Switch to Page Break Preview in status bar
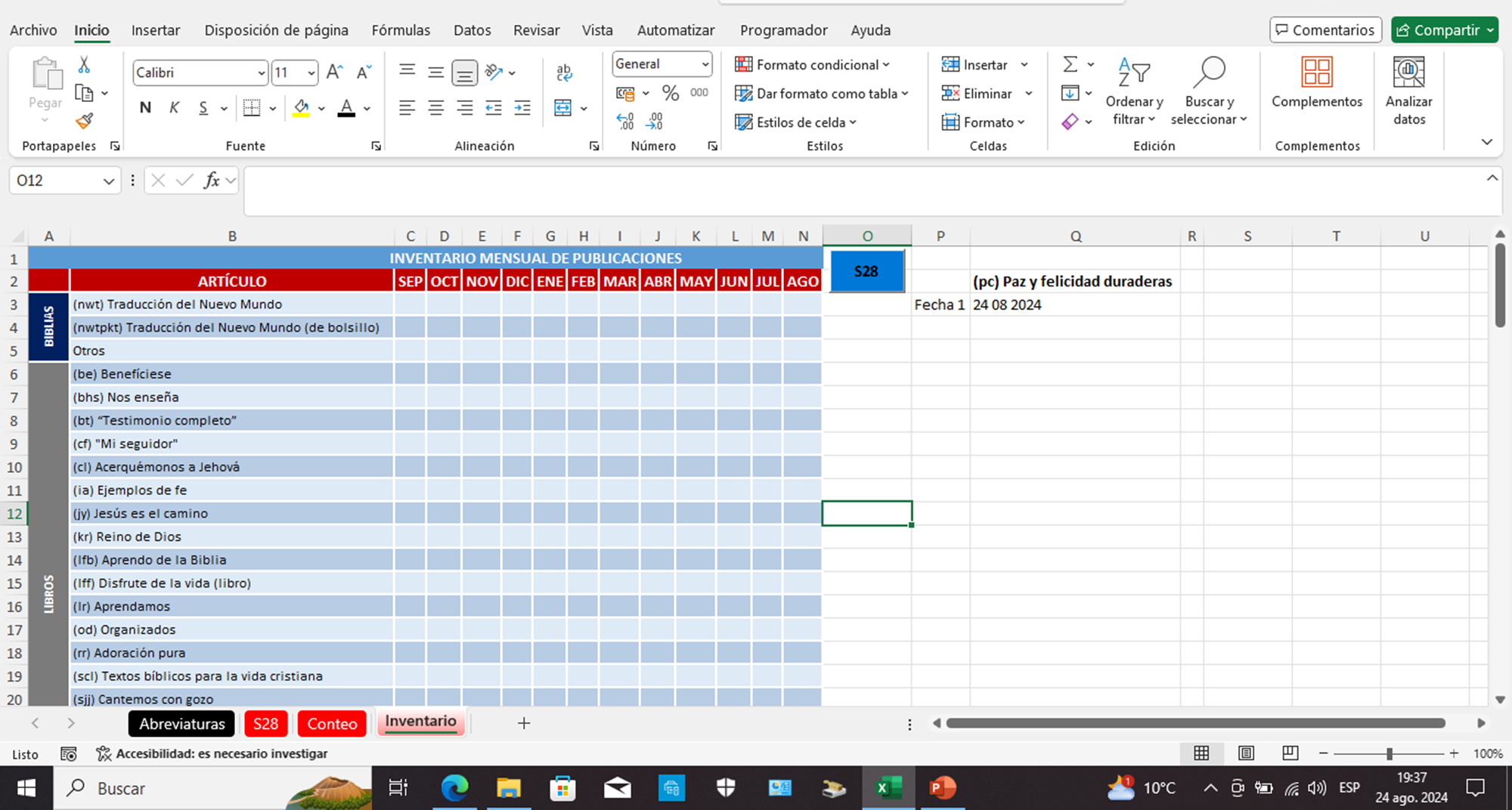 pyautogui.click(x=1290, y=753)
